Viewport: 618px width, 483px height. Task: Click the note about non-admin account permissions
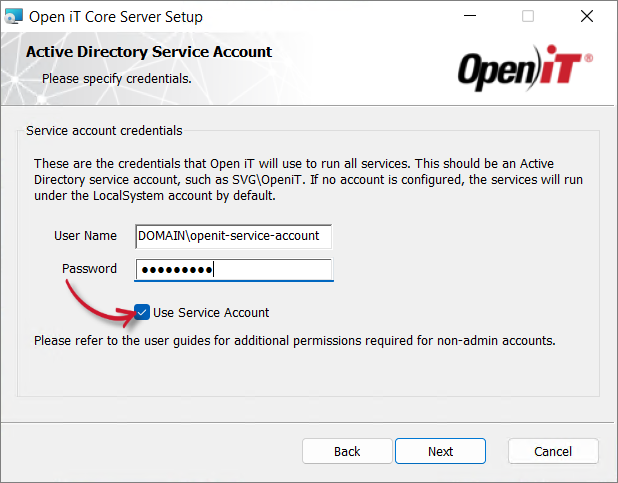tap(295, 341)
